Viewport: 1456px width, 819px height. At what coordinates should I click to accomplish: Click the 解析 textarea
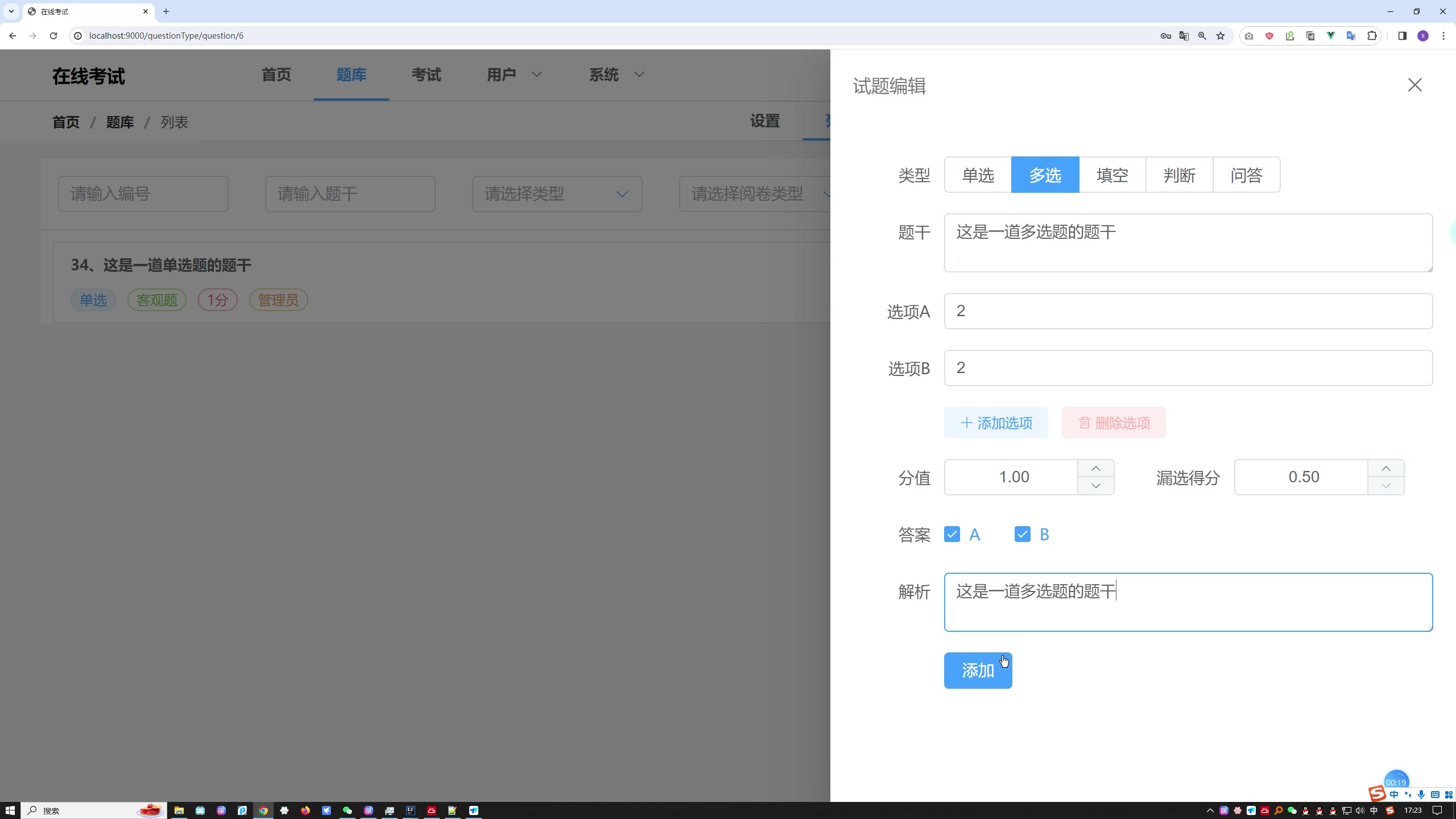click(x=1189, y=602)
